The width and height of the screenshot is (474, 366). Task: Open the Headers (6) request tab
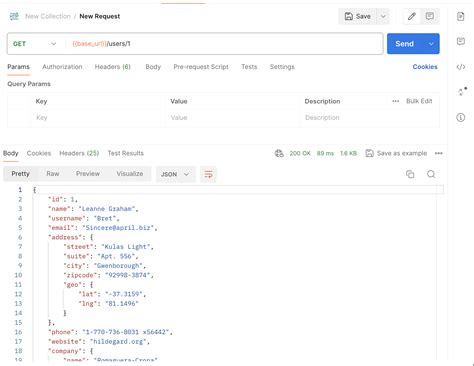[113, 67]
